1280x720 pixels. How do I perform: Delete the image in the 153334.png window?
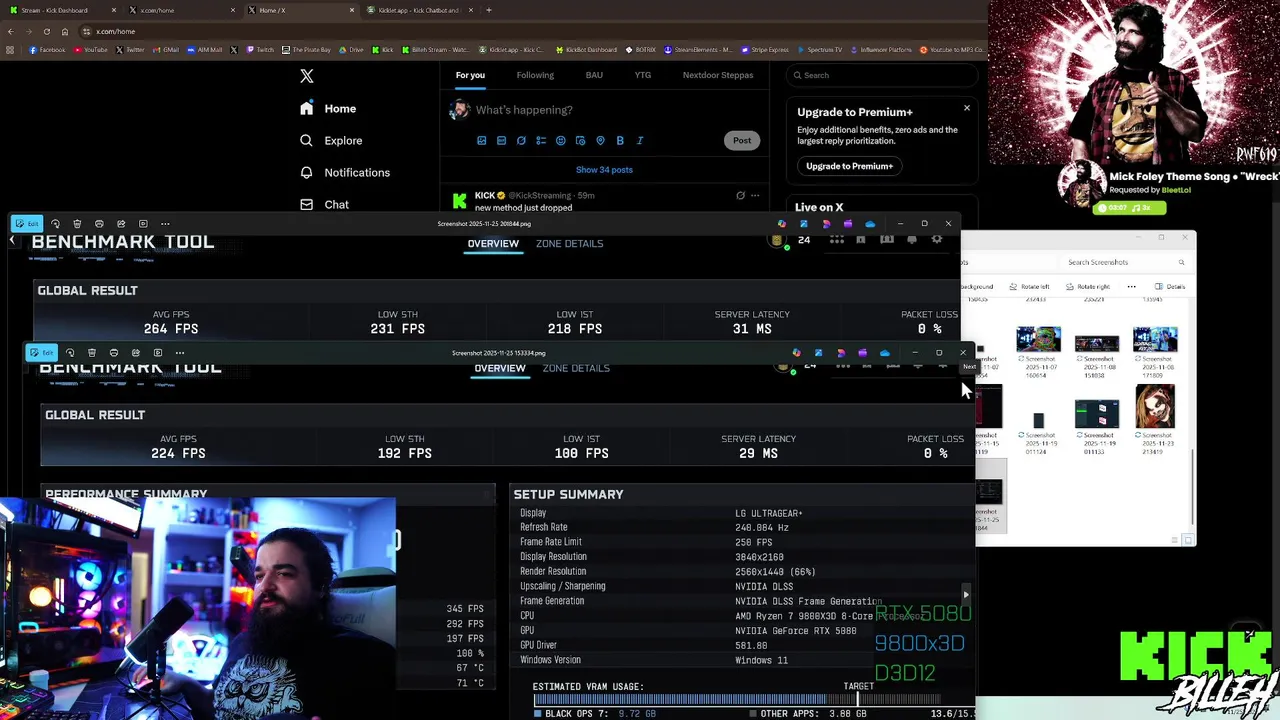(91, 353)
